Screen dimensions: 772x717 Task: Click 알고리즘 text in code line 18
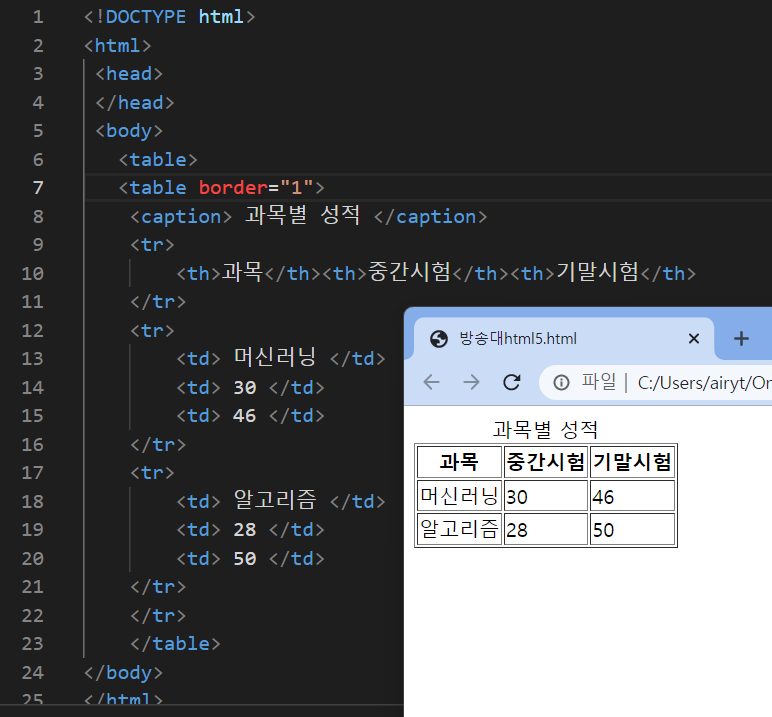point(275,500)
